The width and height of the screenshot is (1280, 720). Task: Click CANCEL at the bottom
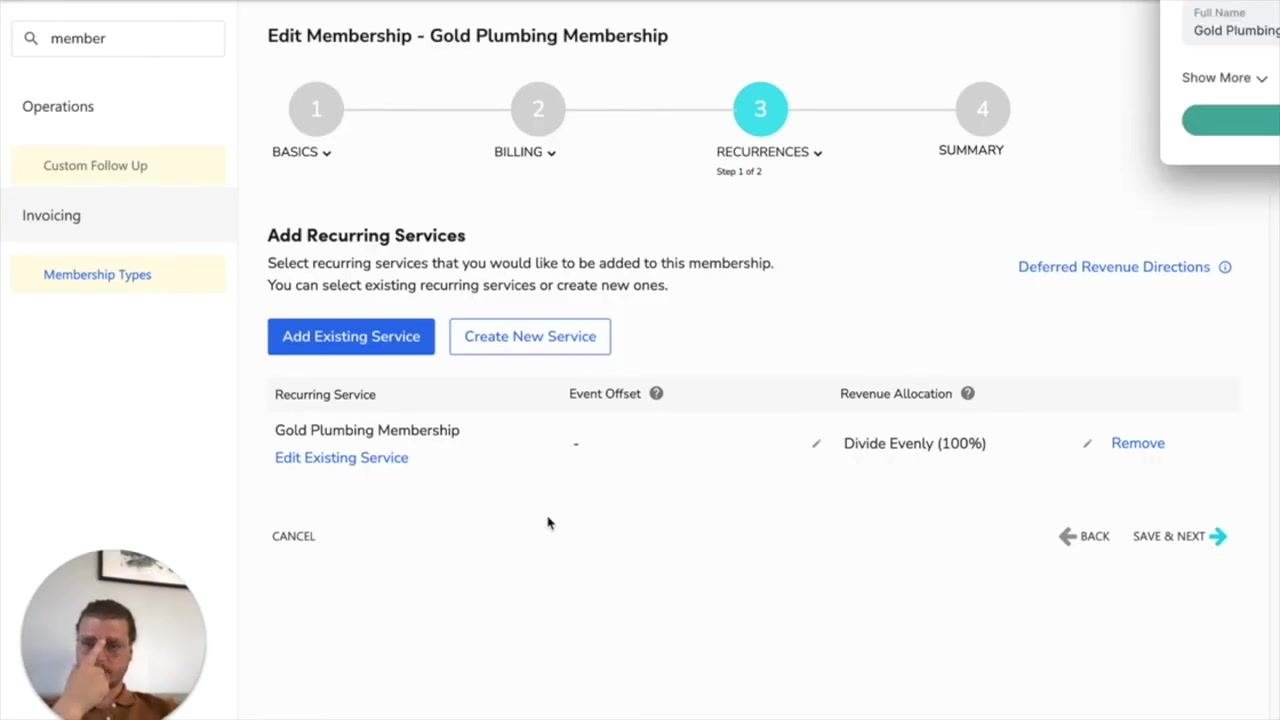[x=293, y=536]
